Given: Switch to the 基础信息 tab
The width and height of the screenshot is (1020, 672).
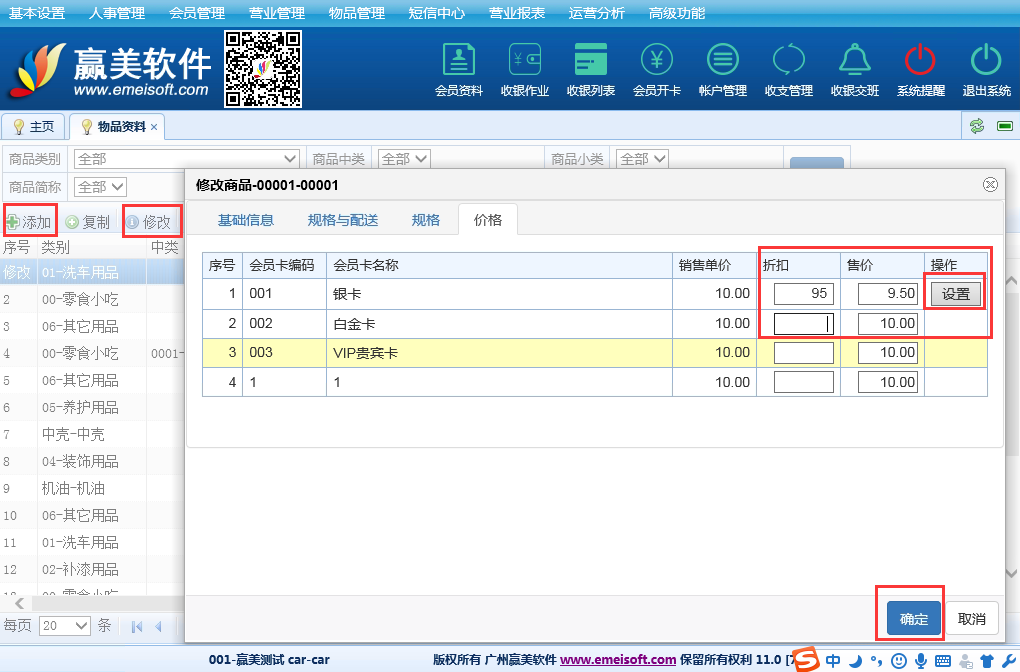Looking at the screenshot, I should (245, 220).
